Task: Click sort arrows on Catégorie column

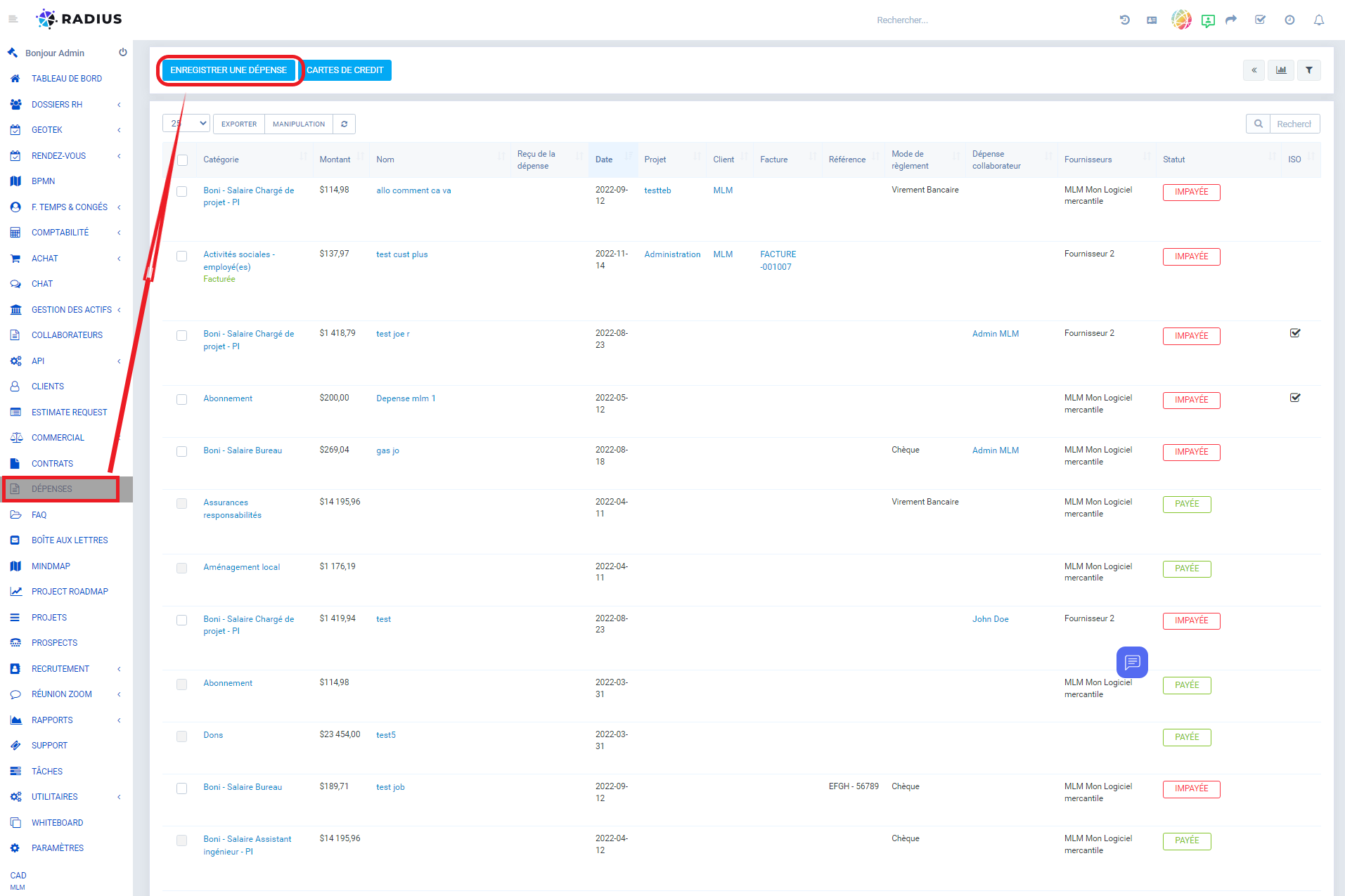Action: [304, 156]
